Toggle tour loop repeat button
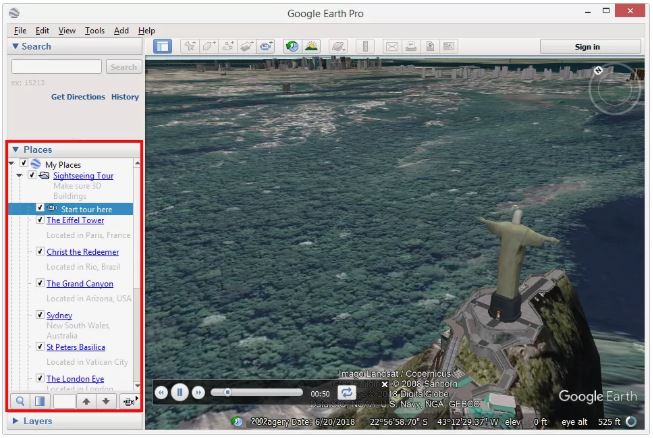The width and height of the screenshot is (653, 438). pyautogui.click(x=346, y=392)
